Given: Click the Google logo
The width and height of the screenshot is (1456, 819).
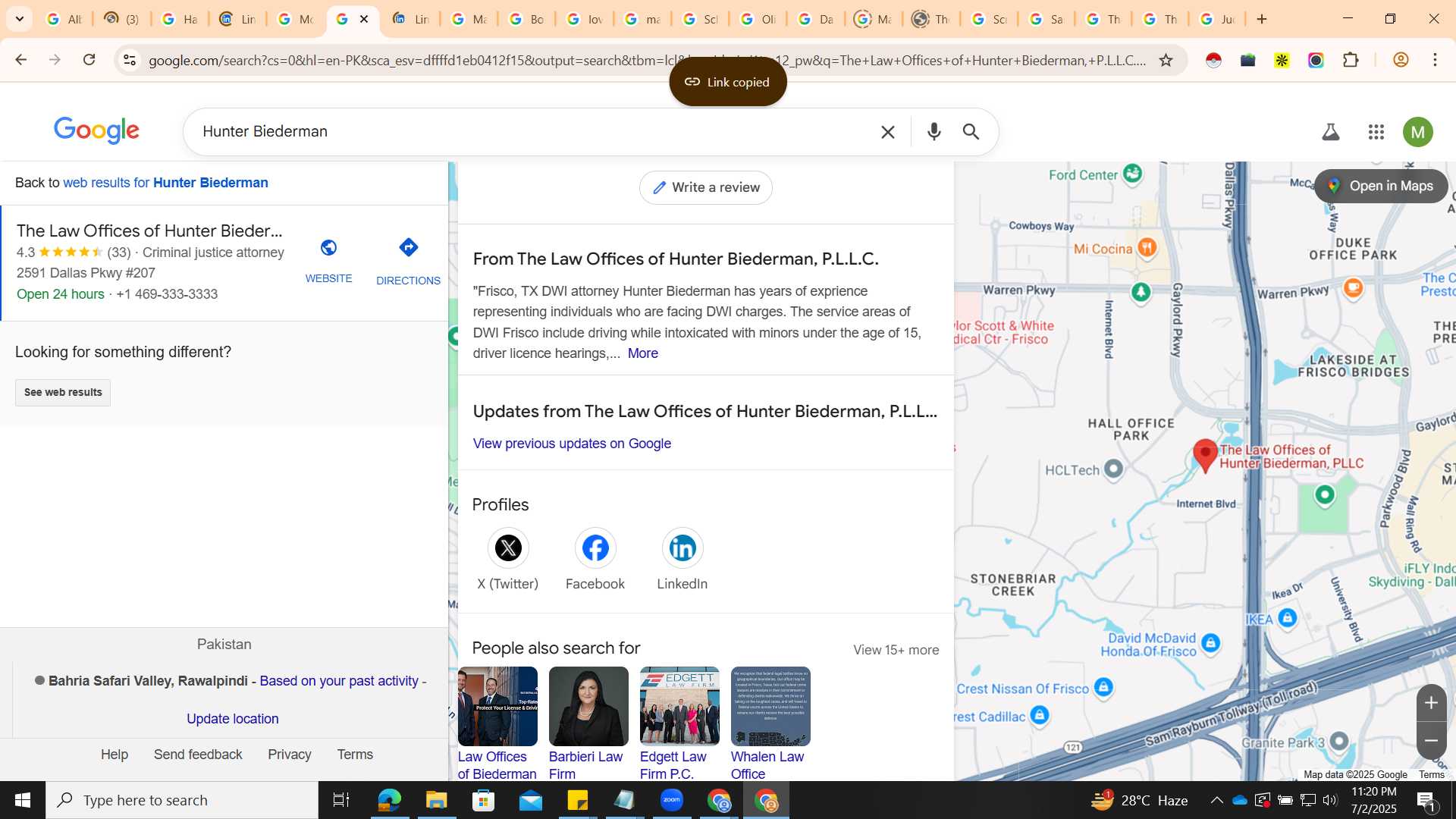Looking at the screenshot, I should point(96,130).
